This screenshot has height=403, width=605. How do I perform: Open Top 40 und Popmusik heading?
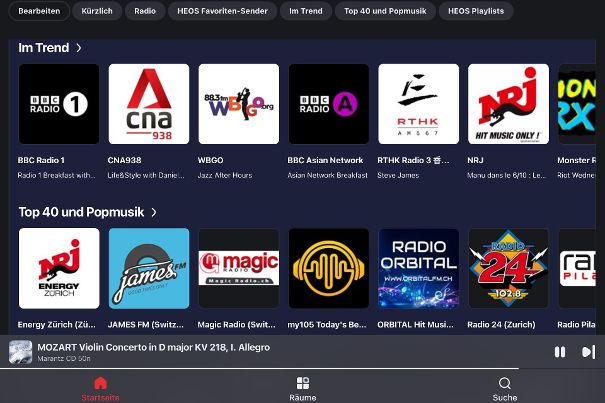81,212
